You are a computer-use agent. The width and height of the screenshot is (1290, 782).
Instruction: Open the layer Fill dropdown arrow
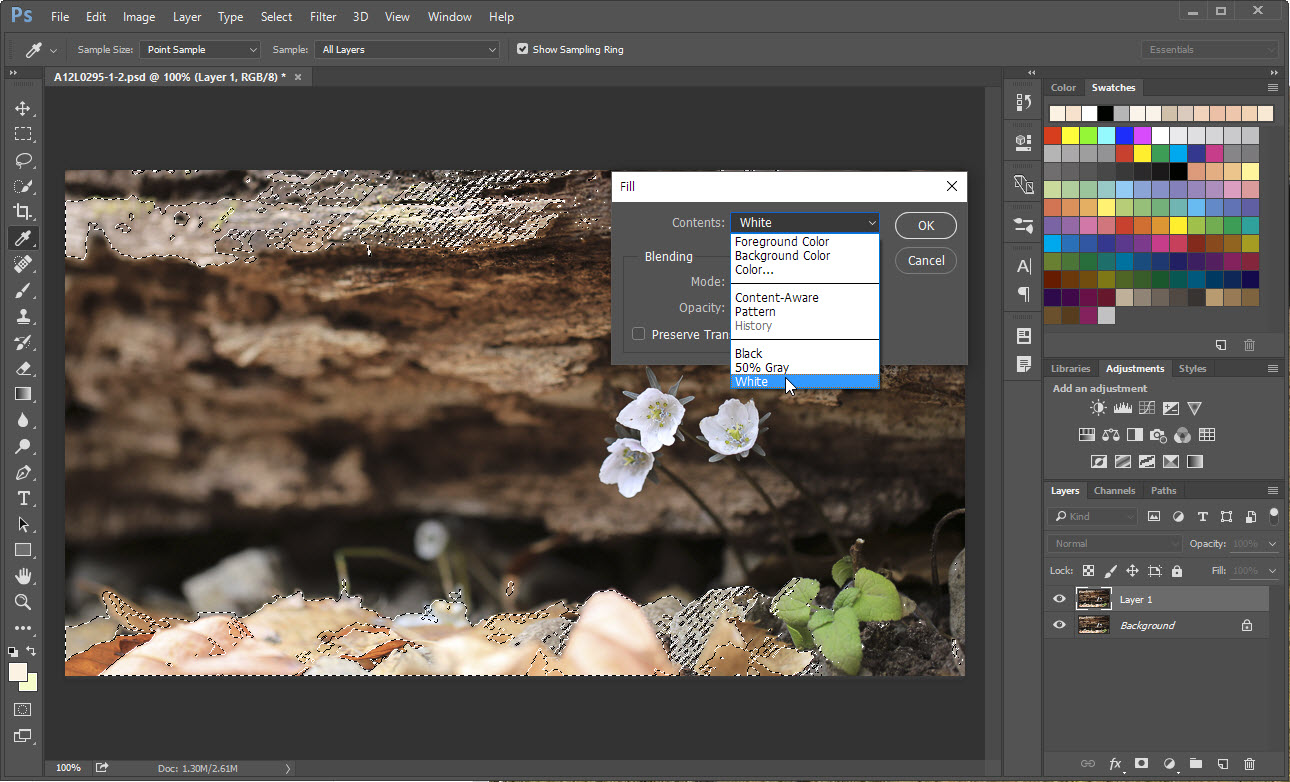1272,571
